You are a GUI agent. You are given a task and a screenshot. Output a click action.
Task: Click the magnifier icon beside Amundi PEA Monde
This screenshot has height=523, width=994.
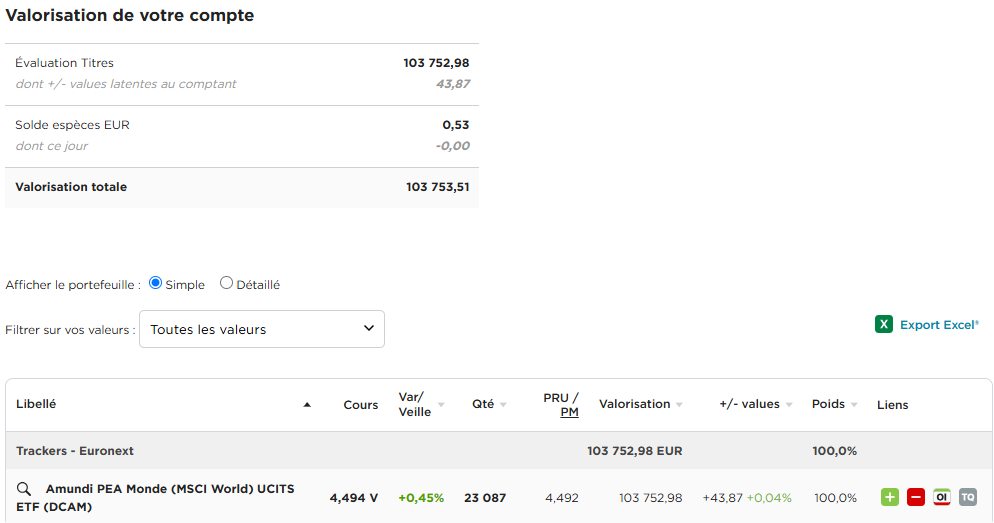pos(23,489)
